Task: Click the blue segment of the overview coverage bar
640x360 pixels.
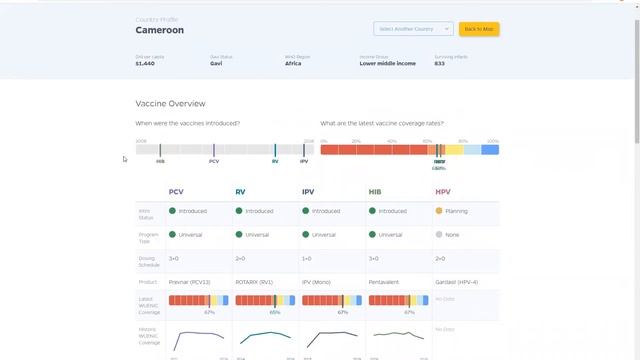Action: [x=490, y=150]
